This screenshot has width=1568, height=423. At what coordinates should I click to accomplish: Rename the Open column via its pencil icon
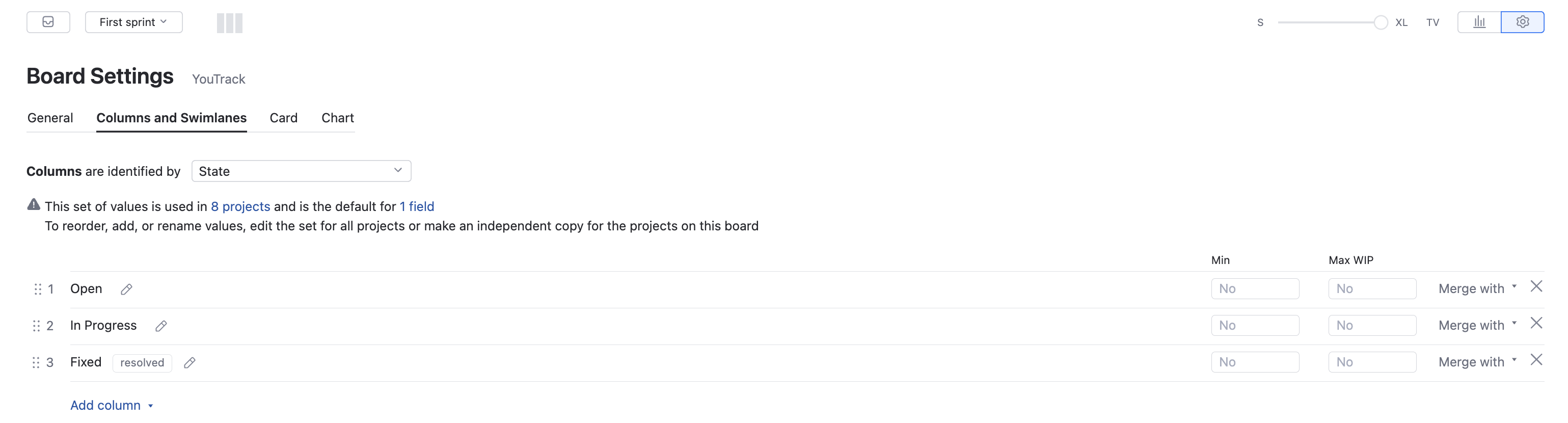pos(126,289)
